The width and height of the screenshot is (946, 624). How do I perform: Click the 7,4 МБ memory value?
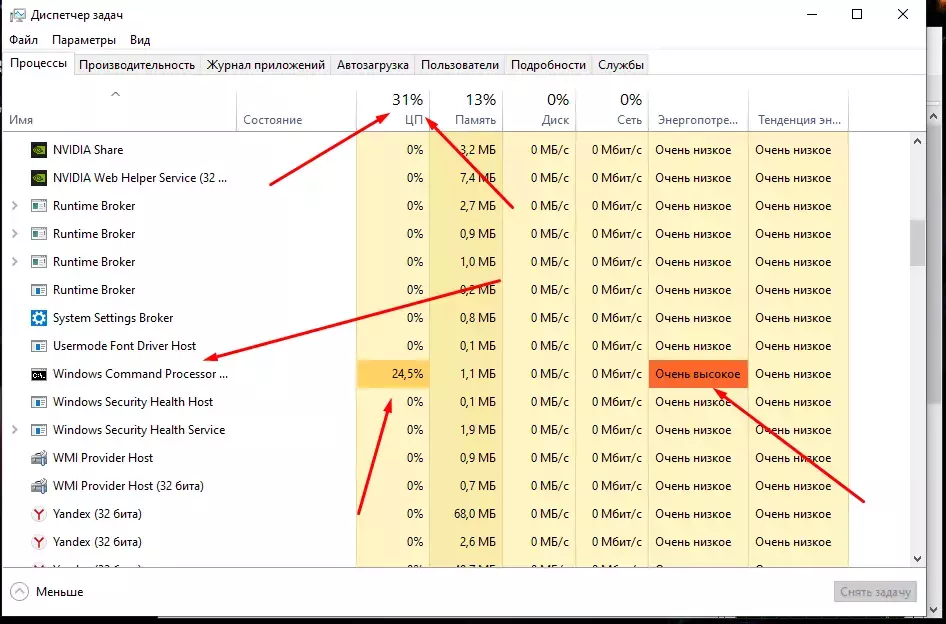pos(478,178)
